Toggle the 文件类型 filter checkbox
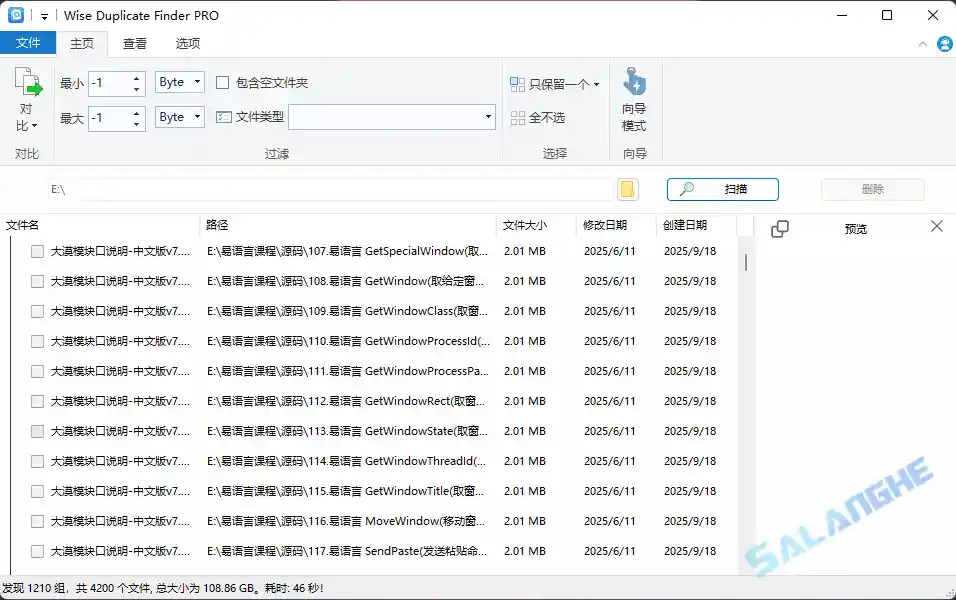Screen dimensions: 956x600 [226, 117]
